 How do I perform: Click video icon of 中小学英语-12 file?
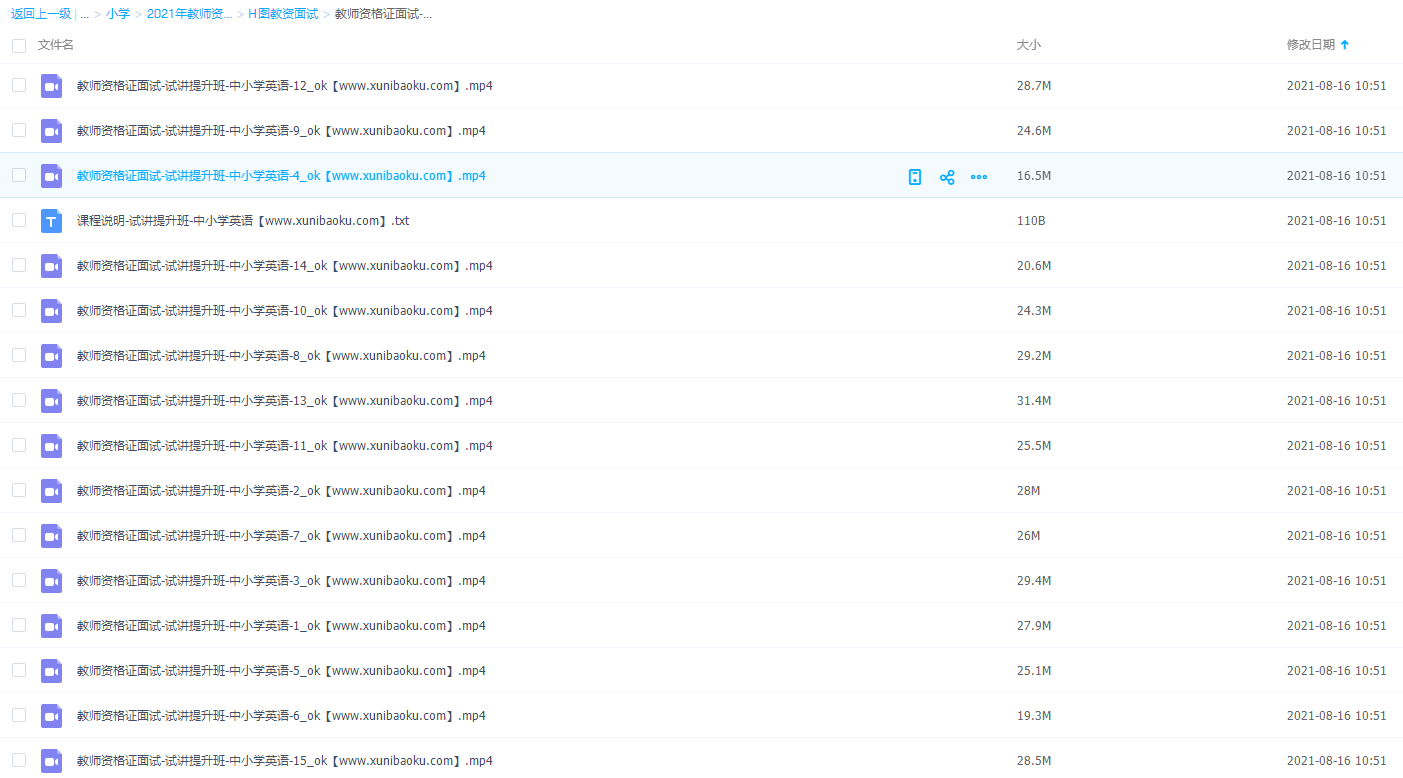(51, 86)
